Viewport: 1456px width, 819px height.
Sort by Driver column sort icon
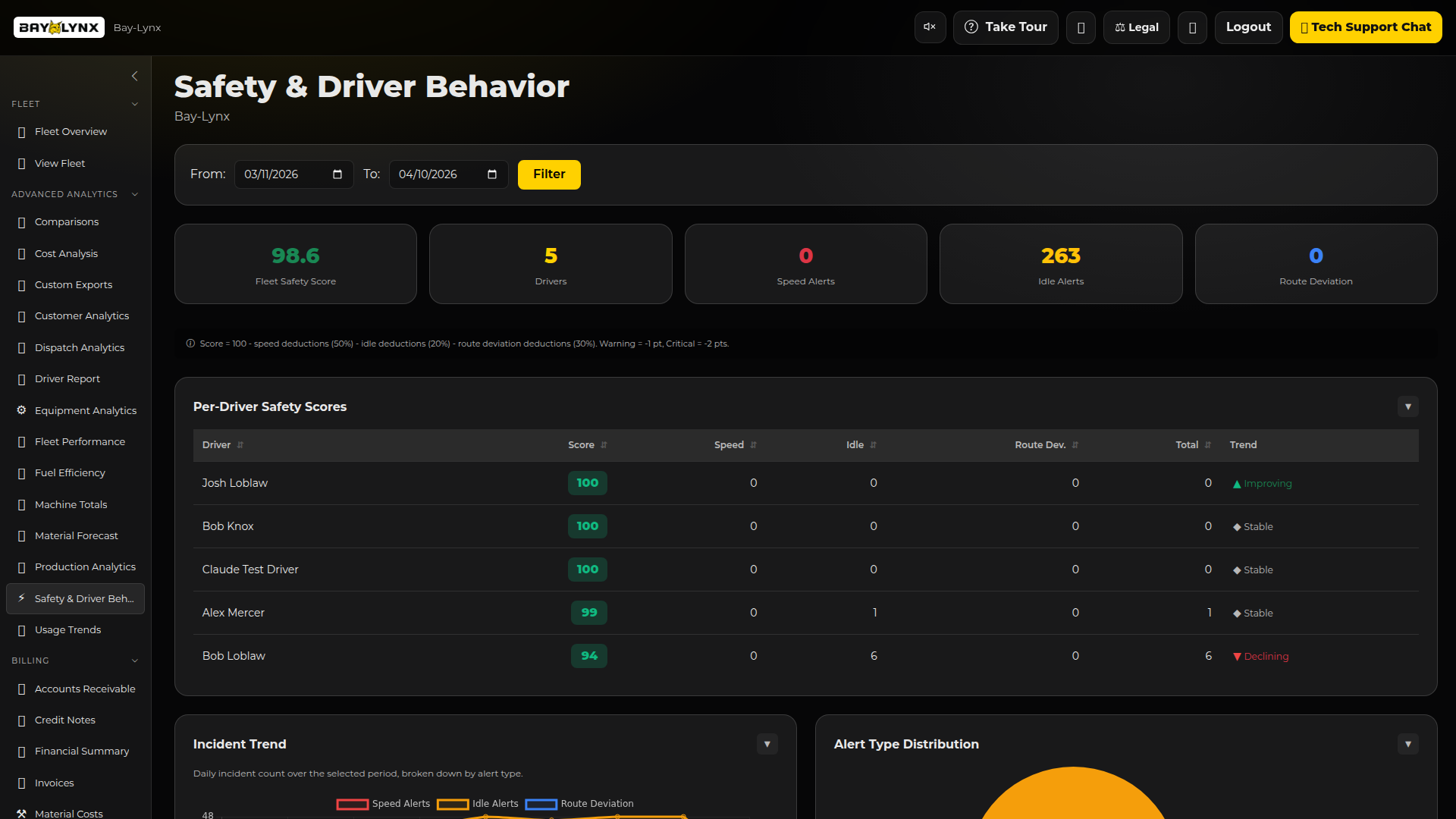[240, 445]
